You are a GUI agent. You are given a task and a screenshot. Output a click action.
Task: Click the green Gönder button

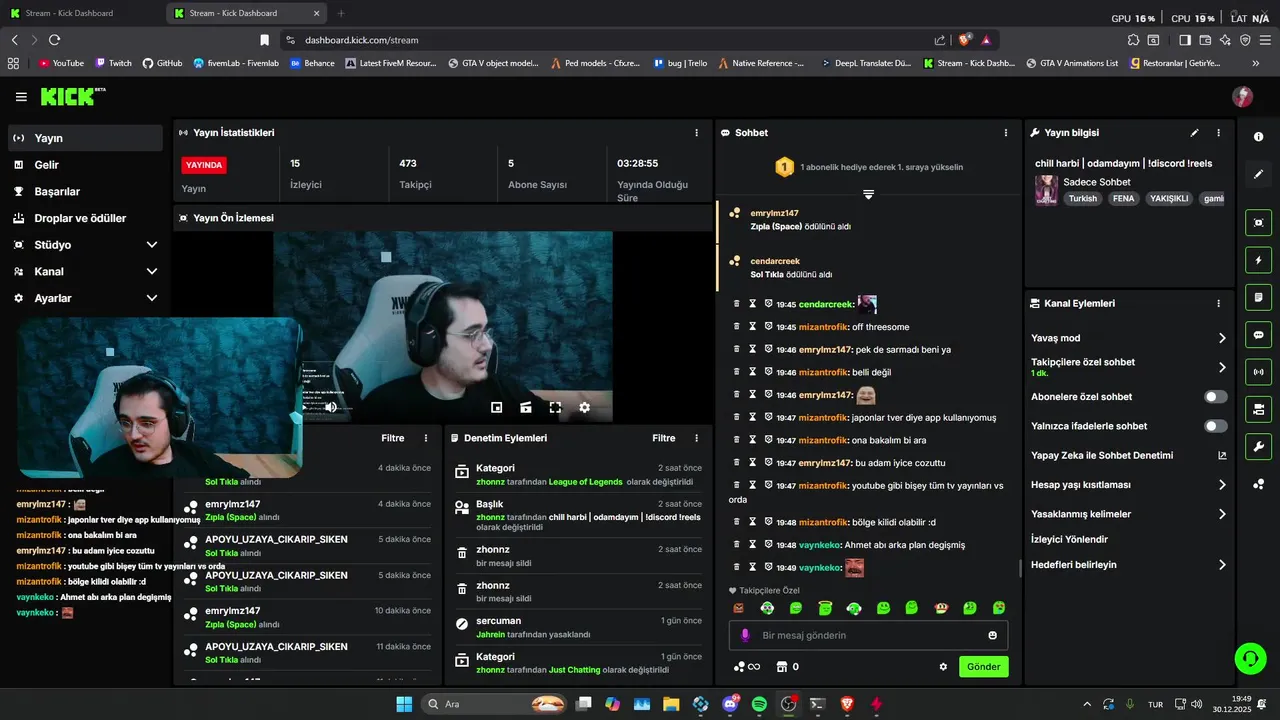(983, 667)
